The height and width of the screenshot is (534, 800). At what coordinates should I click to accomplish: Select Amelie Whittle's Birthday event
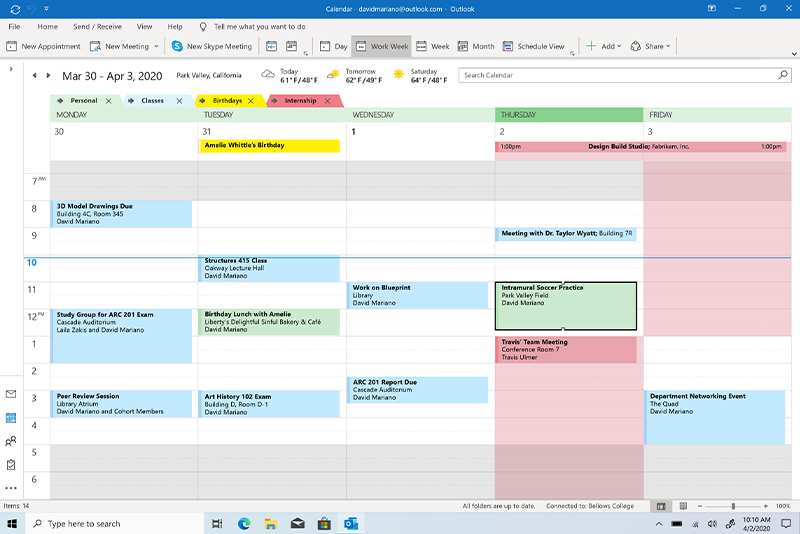pos(269,145)
